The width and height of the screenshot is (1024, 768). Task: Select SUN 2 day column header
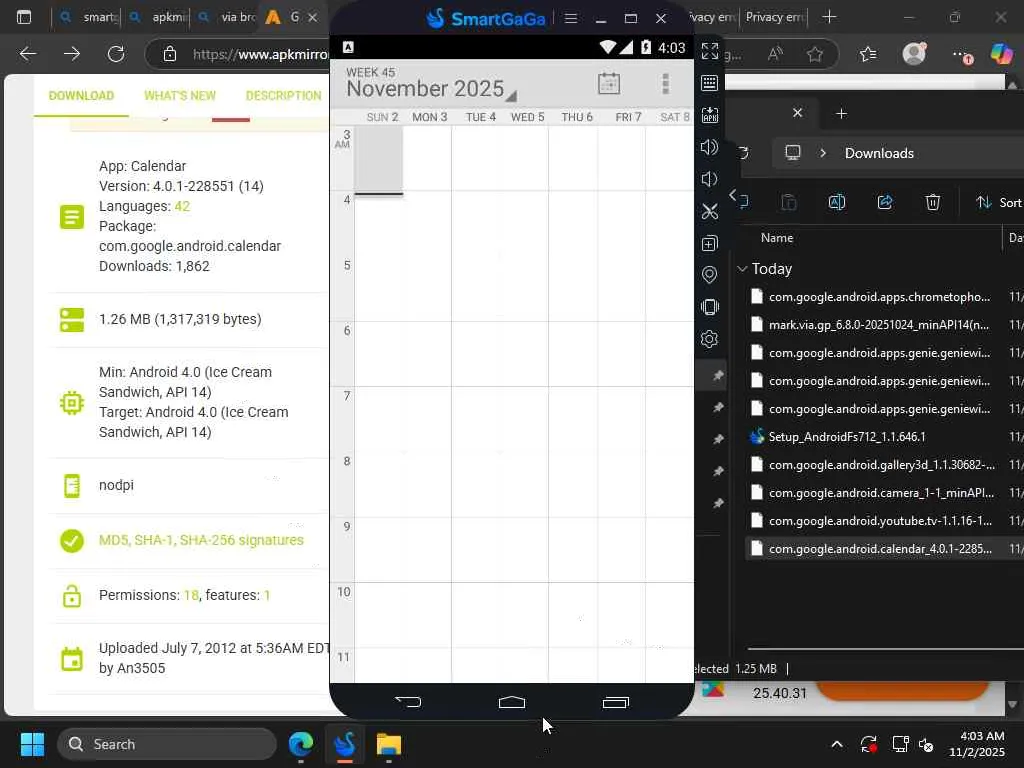coord(382,117)
